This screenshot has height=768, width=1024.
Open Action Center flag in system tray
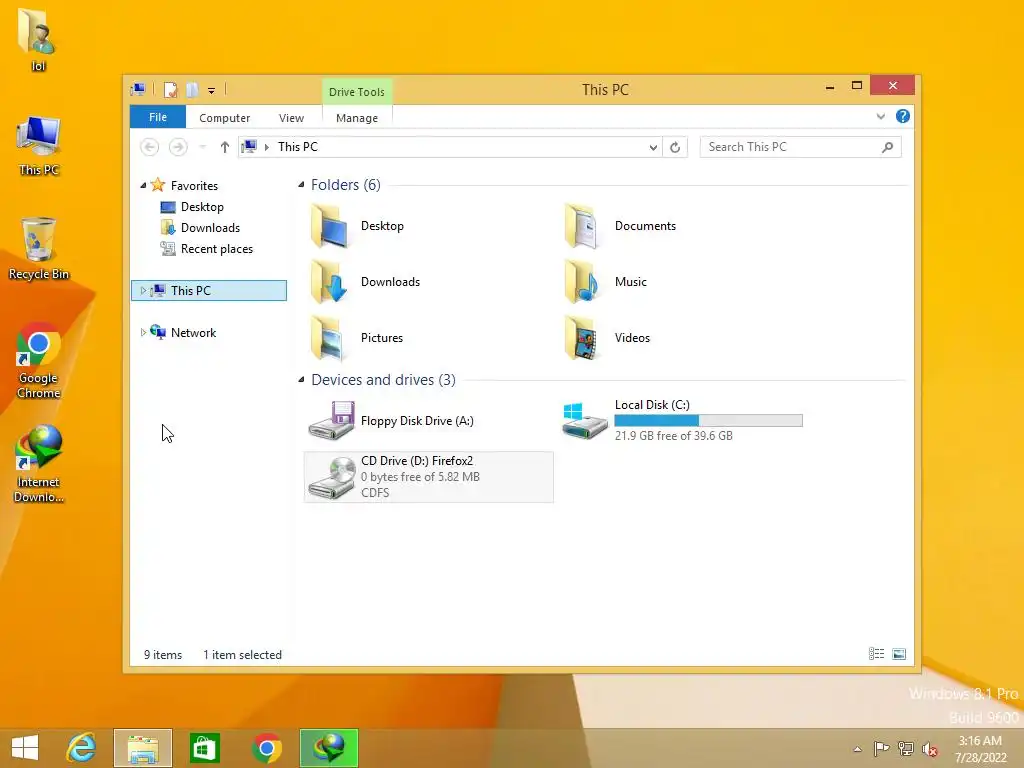coord(881,748)
